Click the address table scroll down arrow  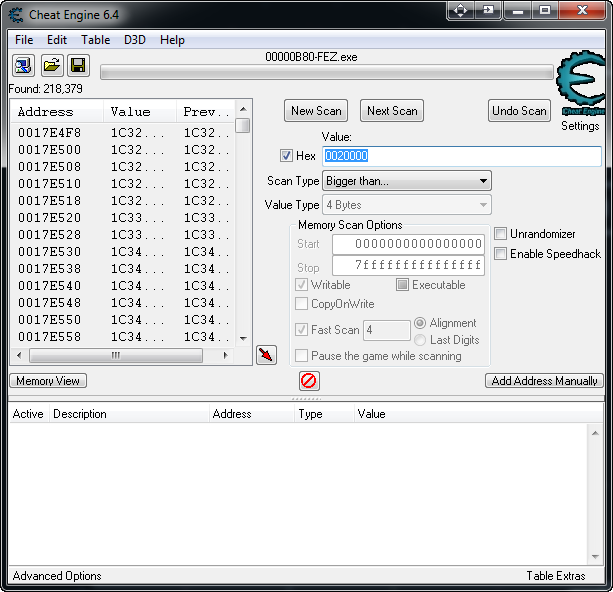(x=595, y=556)
